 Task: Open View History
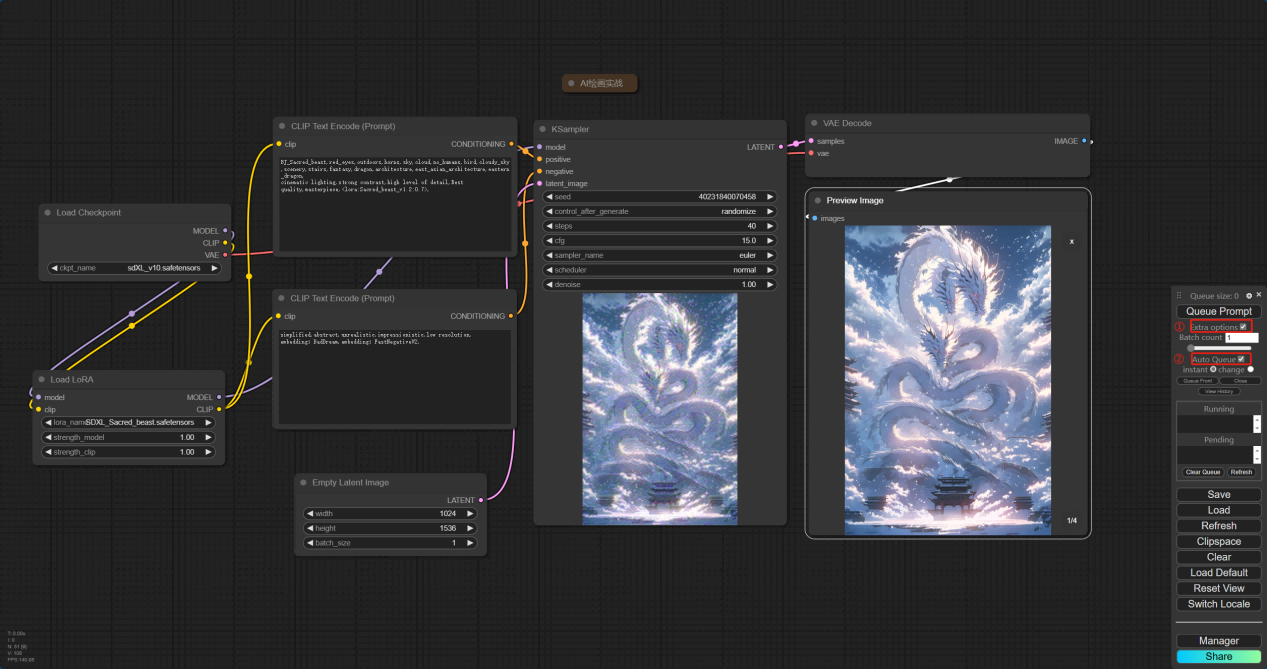click(x=1219, y=391)
